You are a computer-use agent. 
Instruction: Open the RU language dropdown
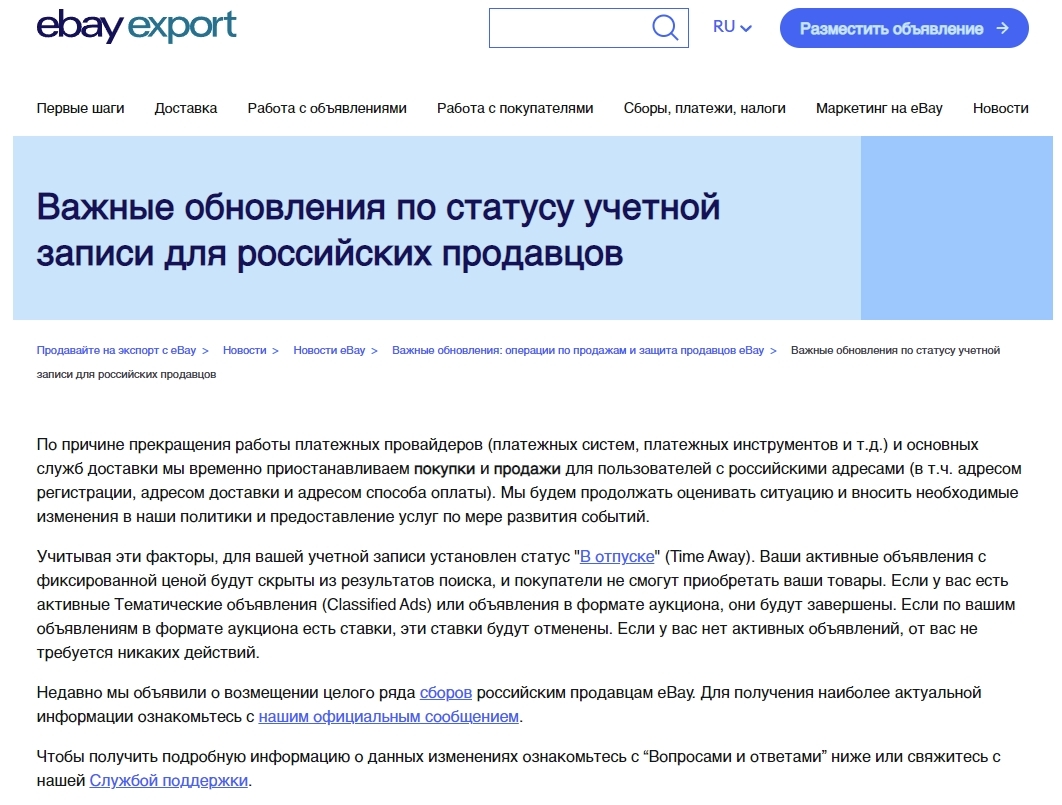point(732,27)
